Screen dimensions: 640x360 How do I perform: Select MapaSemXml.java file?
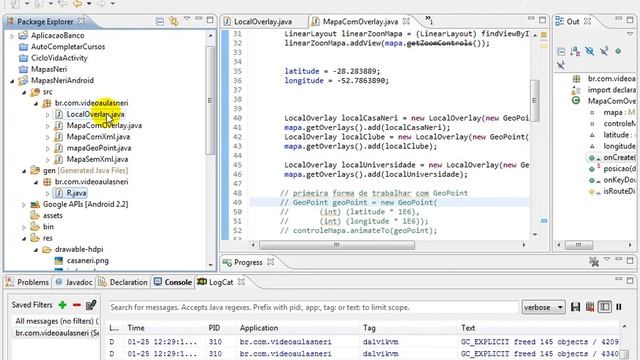coord(97,159)
